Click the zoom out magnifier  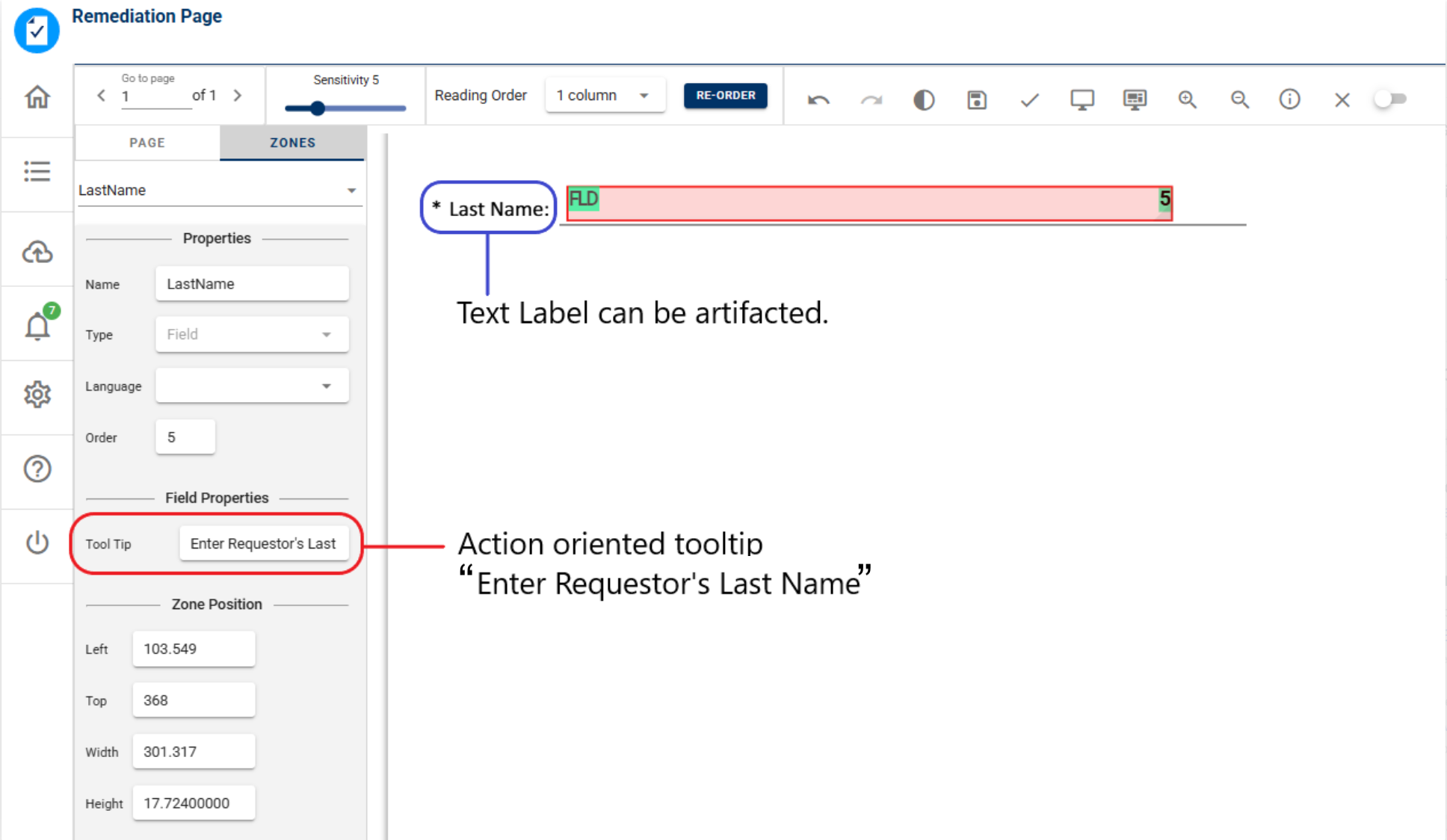[1239, 99]
